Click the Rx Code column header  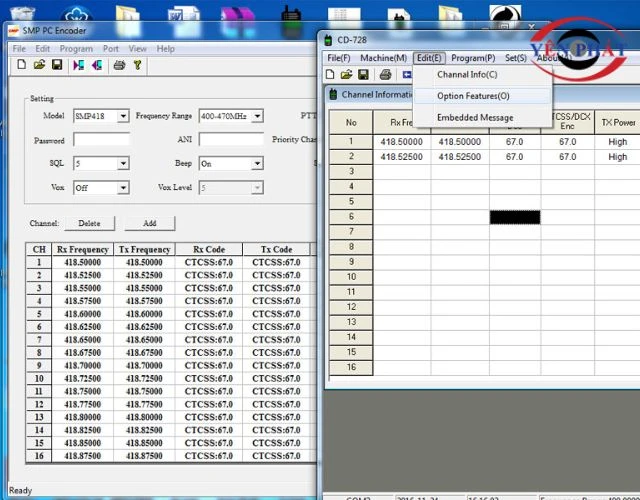click(x=209, y=249)
